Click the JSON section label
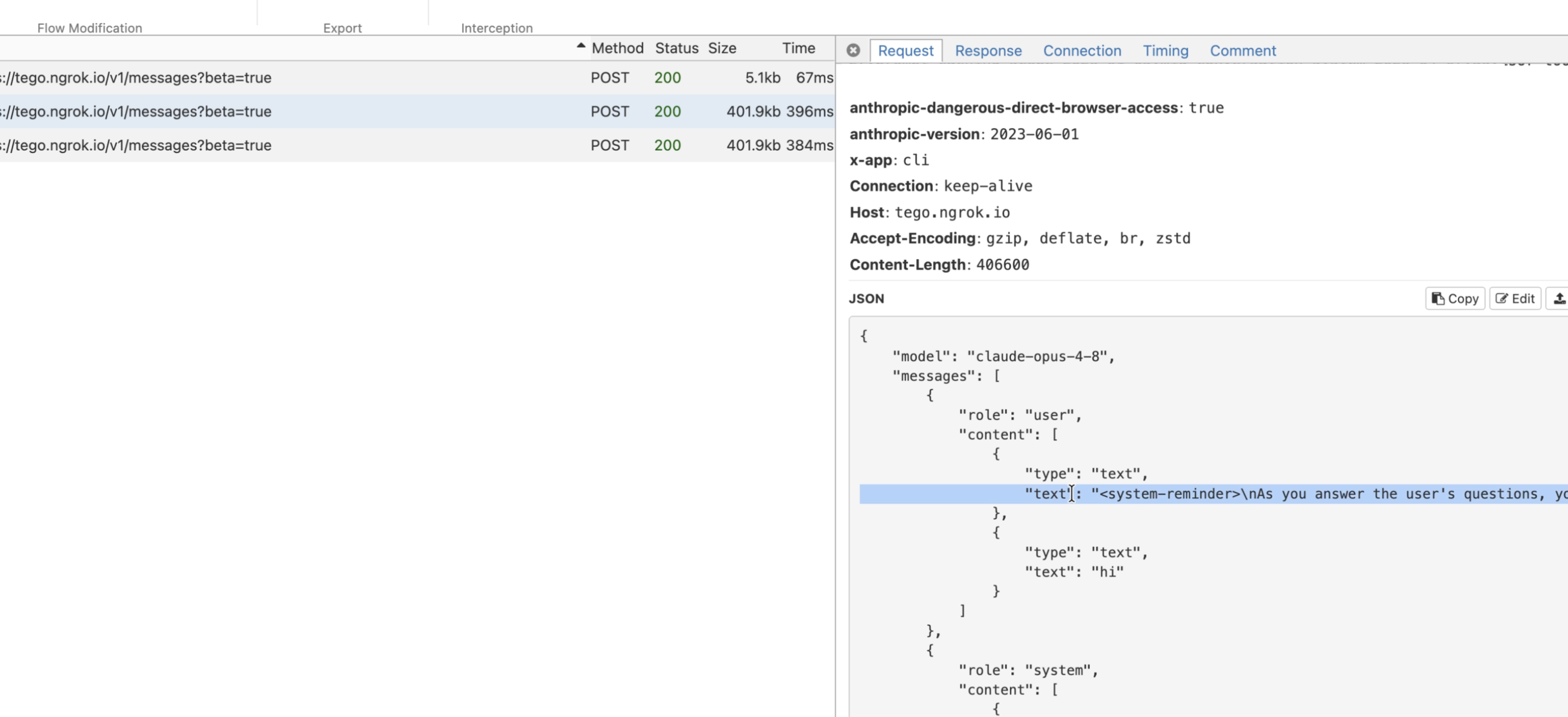 point(866,299)
